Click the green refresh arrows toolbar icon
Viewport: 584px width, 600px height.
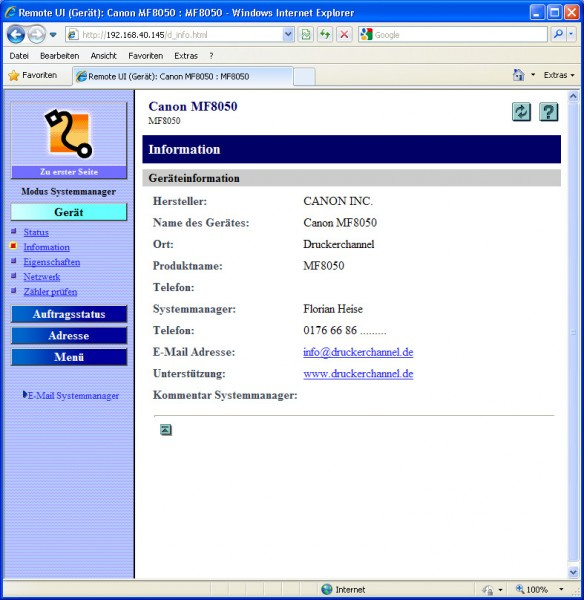point(325,35)
